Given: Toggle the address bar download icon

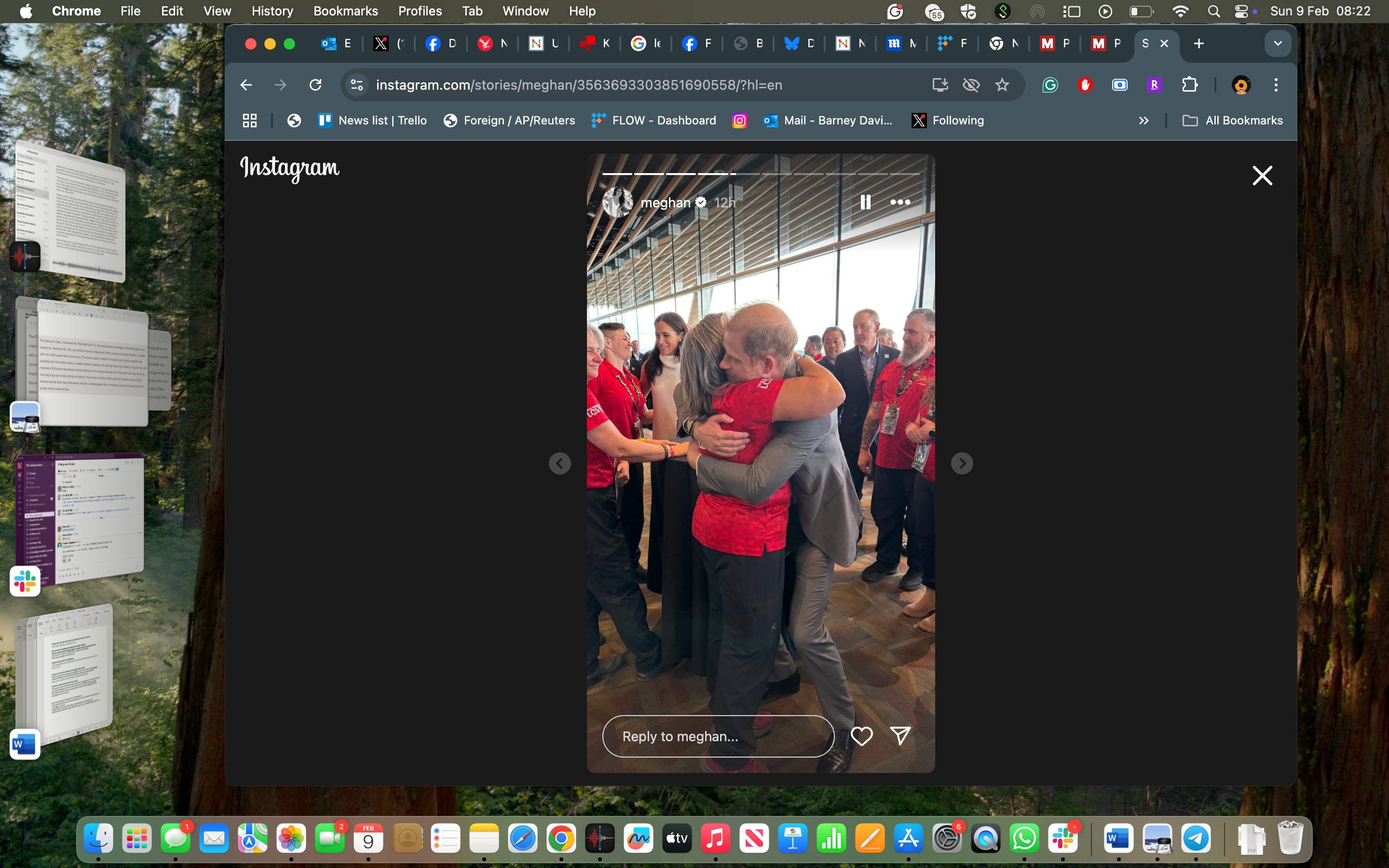Looking at the screenshot, I should tap(940, 84).
